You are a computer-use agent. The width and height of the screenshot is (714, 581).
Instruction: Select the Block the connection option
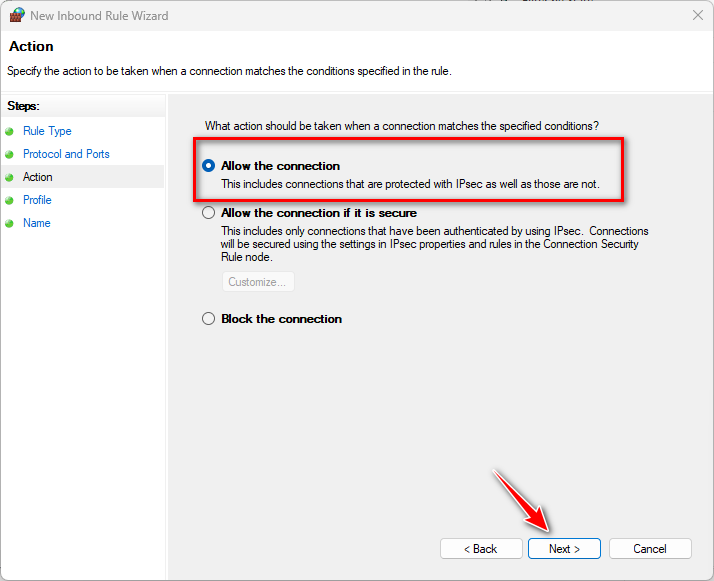pos(208,319)
